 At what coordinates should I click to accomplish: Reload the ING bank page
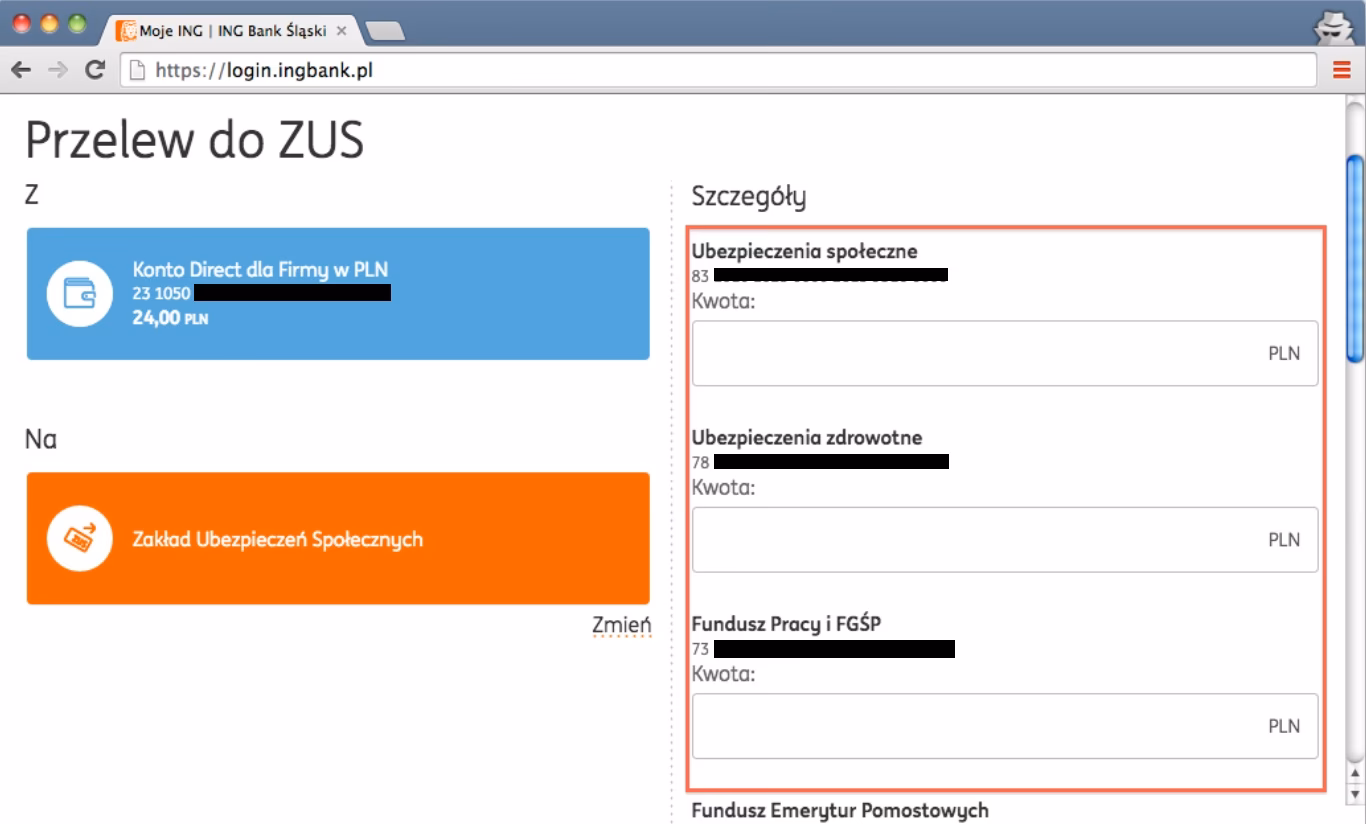pos(95,71)
